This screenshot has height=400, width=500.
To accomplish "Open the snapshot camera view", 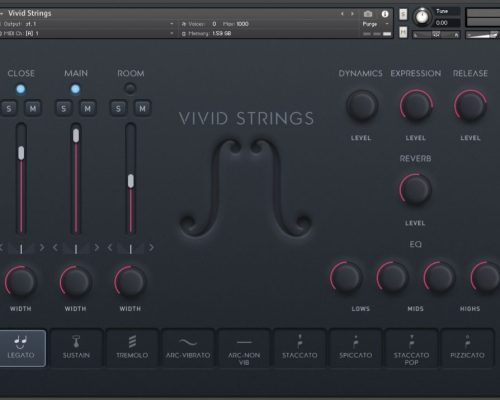I will pos(368,14).
